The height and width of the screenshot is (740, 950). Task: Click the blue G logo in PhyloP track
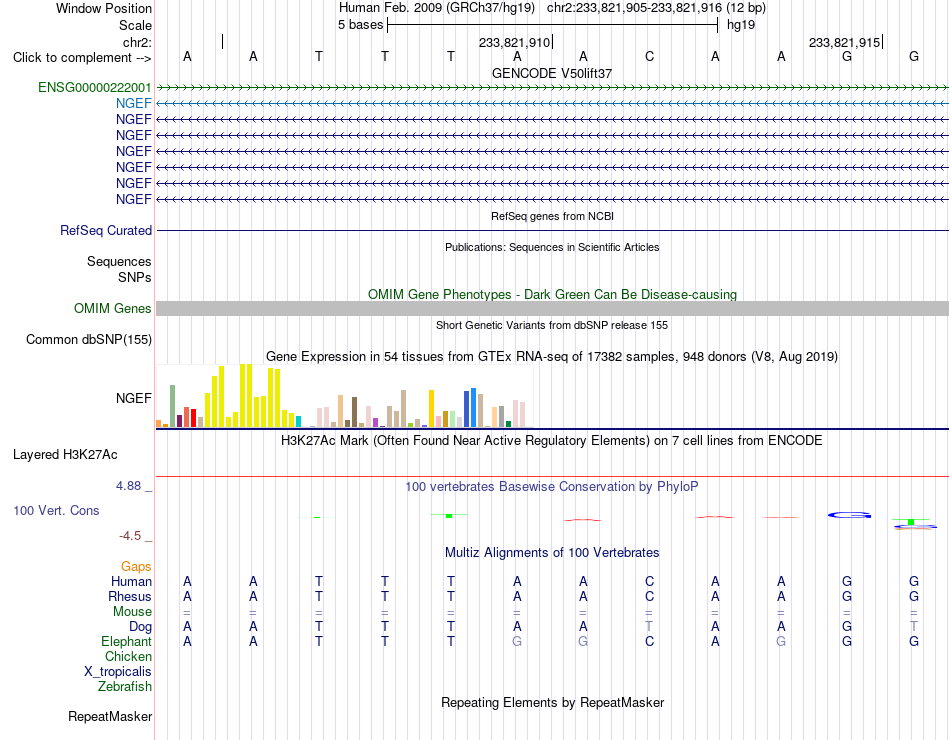click(849, 515)
